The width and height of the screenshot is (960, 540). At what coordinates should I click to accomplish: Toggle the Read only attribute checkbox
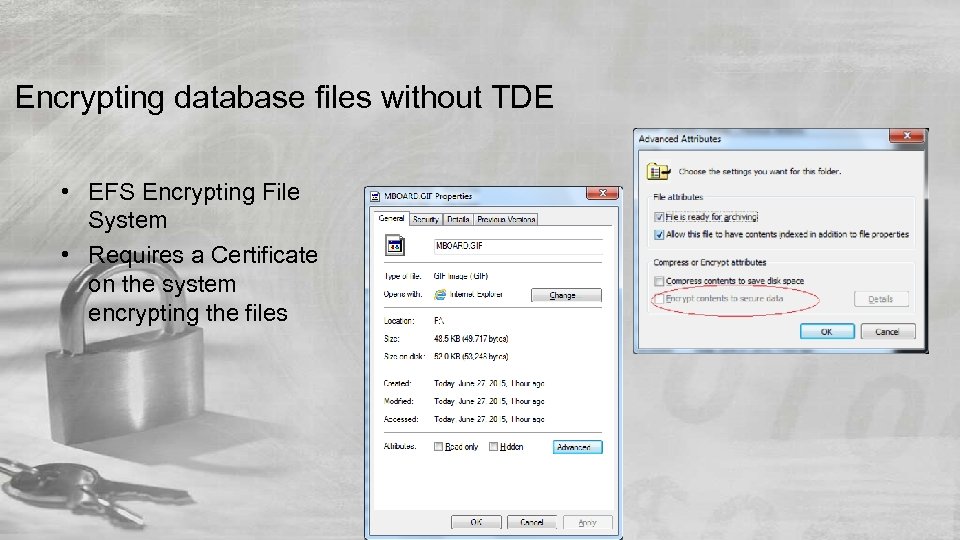pos(438,447)
